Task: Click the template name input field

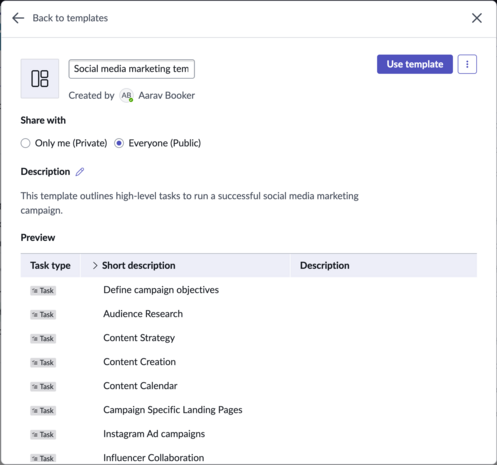Action: (132, 69)
